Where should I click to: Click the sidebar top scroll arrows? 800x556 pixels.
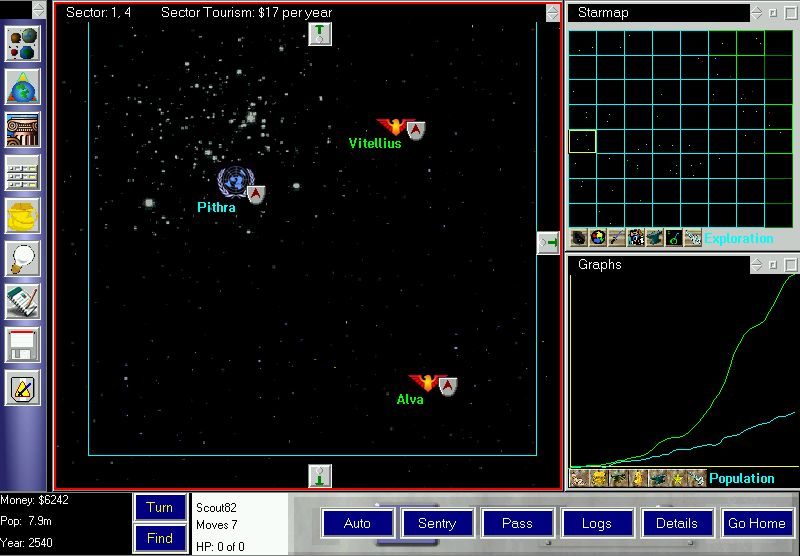coord(39,9)
